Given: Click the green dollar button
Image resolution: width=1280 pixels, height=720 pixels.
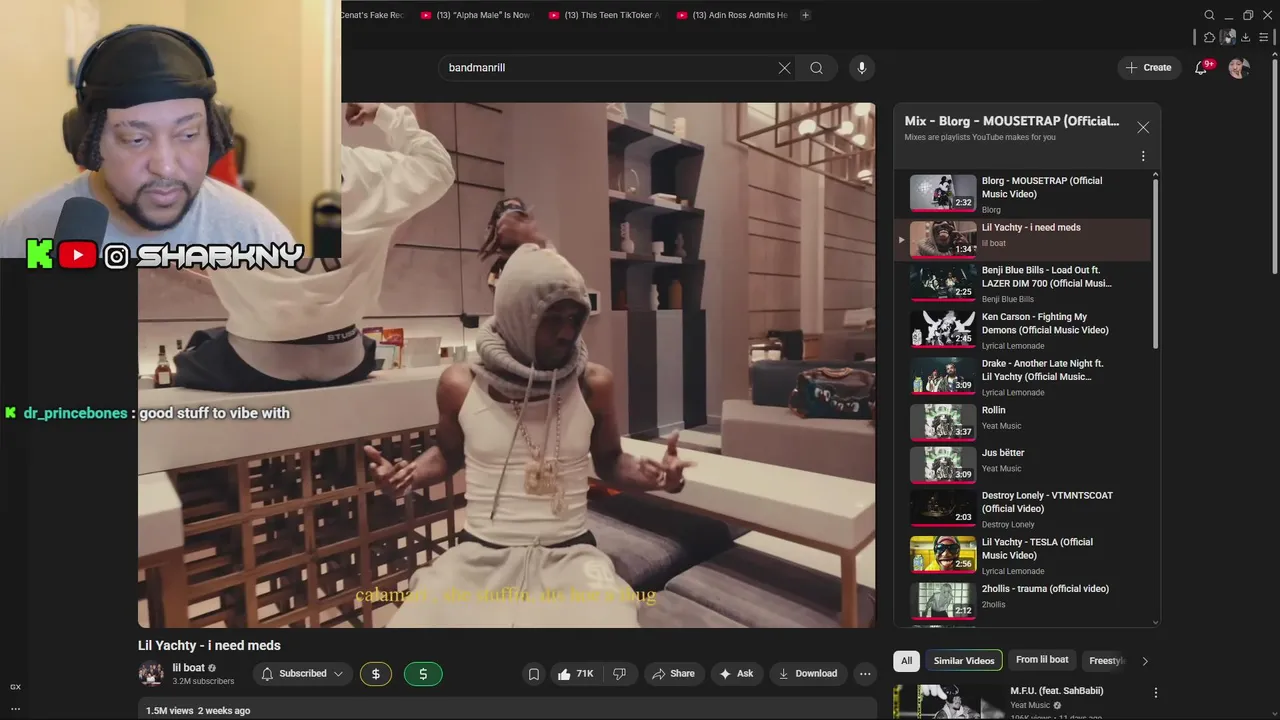Looking at the screenshot, I should click(423, 674).
